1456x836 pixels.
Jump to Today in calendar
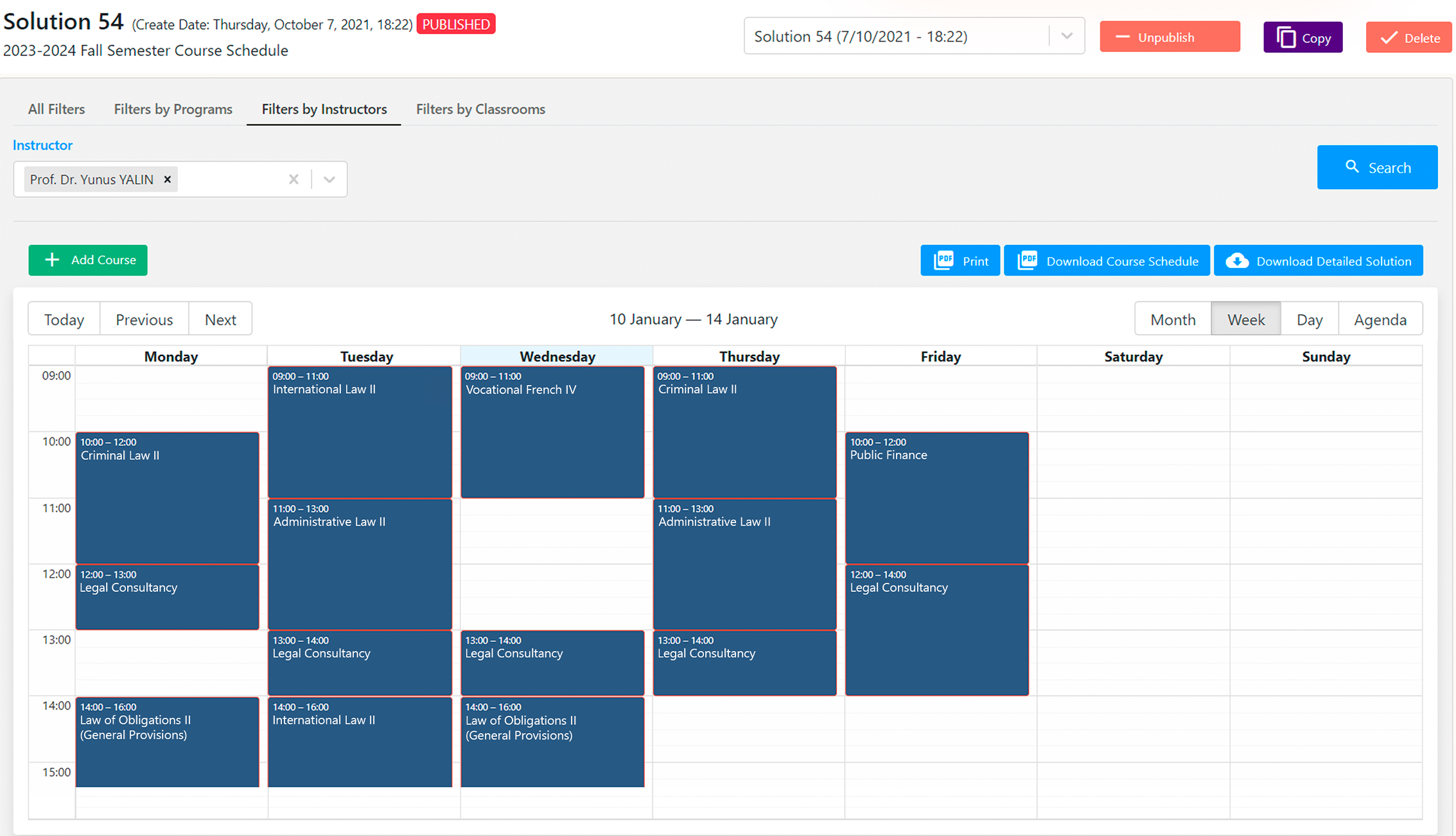point(64,319)
